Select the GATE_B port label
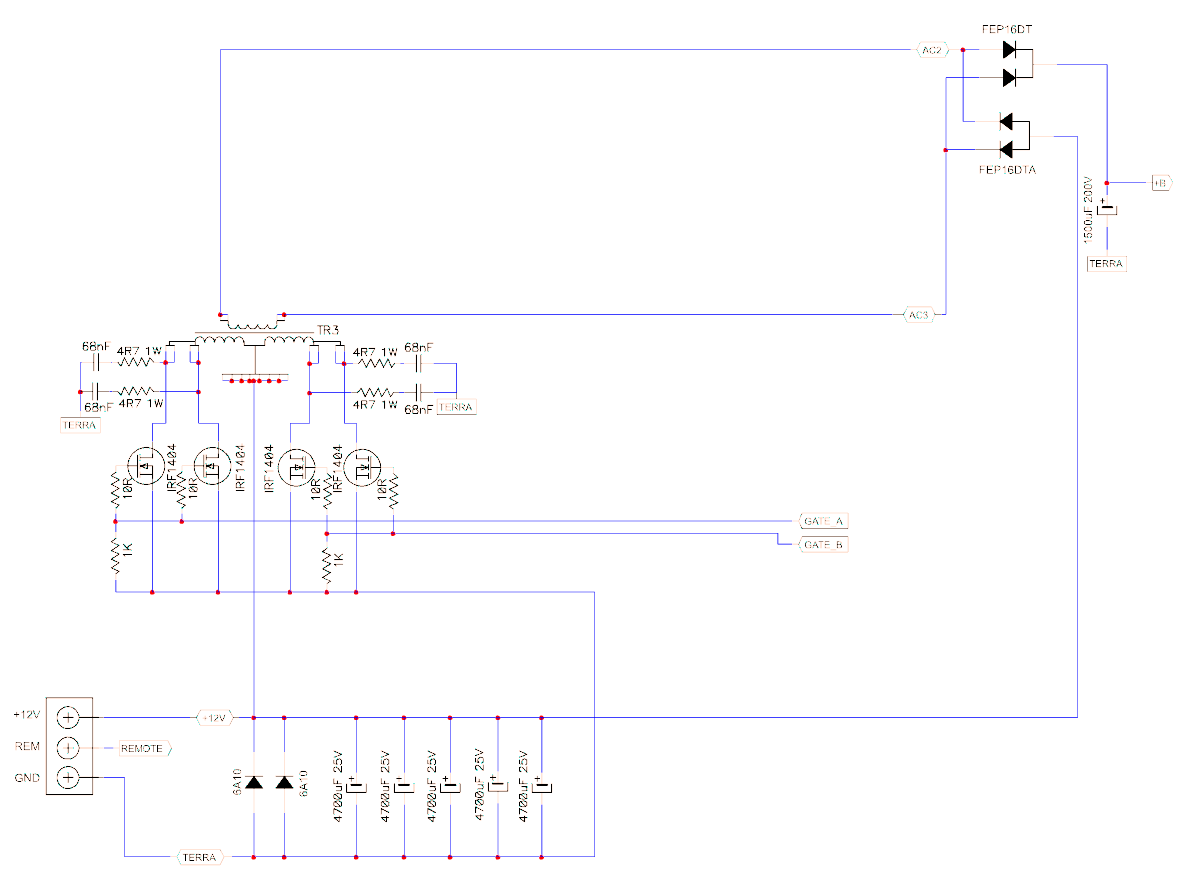 coord(823,544)
